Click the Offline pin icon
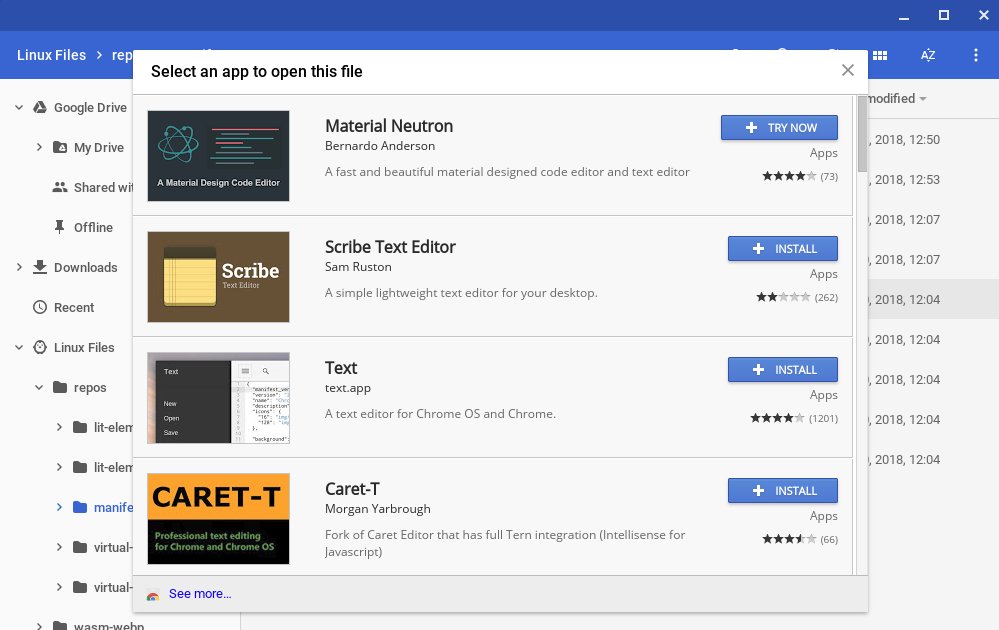The width and height of the screenshot is (999, 630). pyautogui.click(x=59, y=227)
